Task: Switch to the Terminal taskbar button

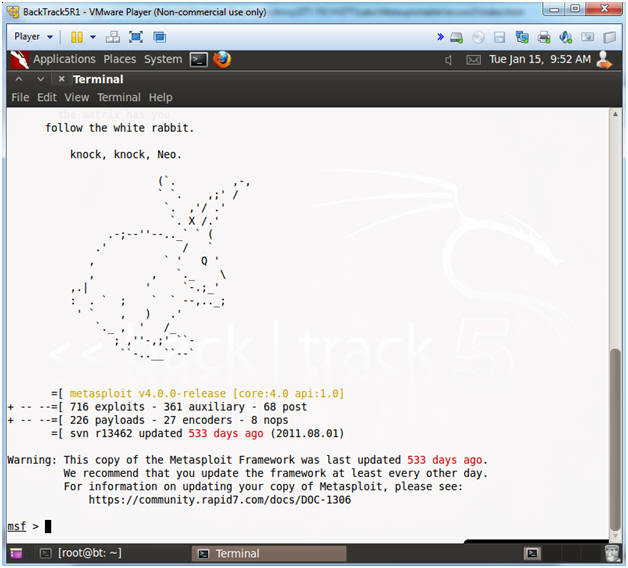Action: point(270,554)
